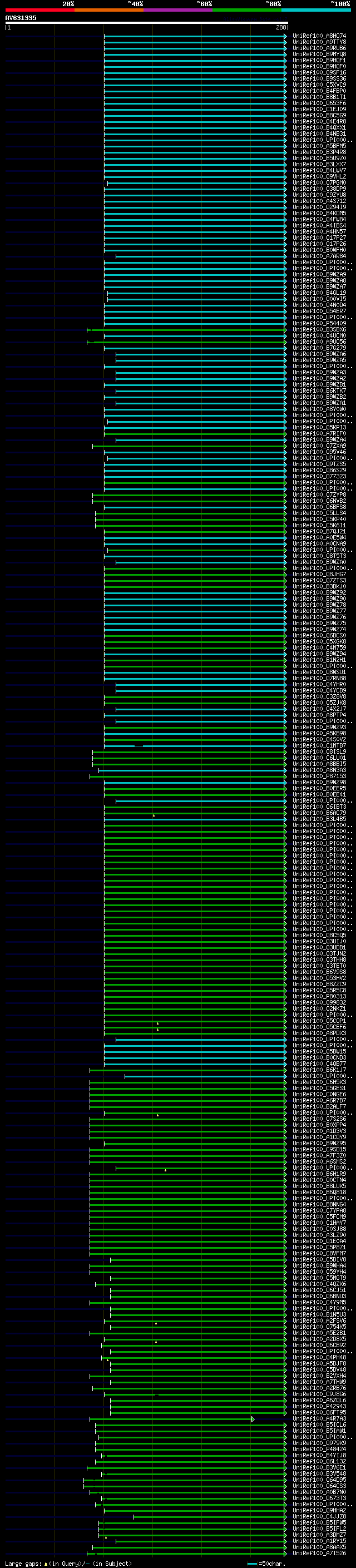Click the =50char. scale legend

pyautogui.click(x=265, y=1564)
